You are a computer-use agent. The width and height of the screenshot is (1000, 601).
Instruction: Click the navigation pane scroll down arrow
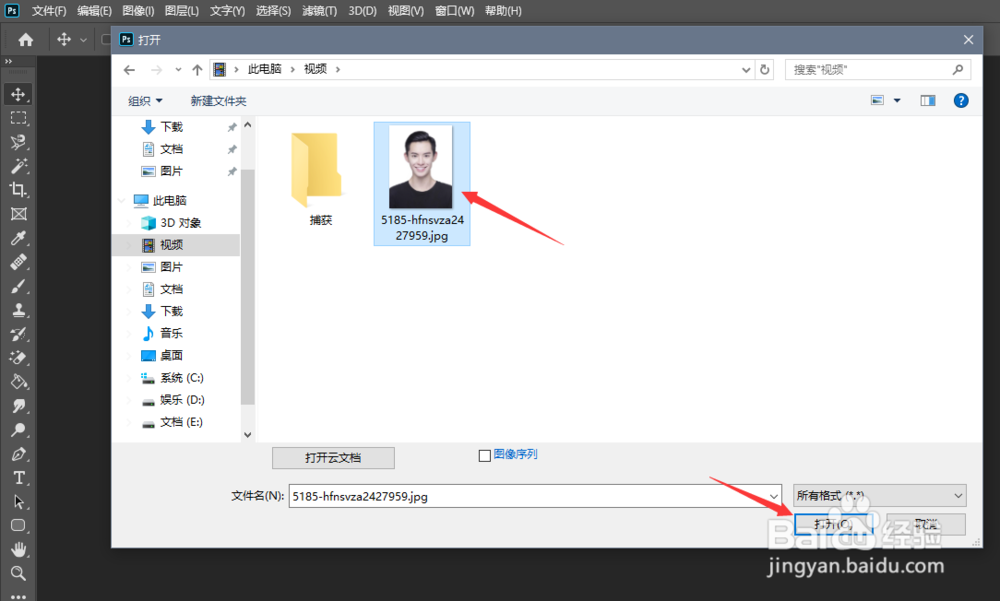[247, 434]
